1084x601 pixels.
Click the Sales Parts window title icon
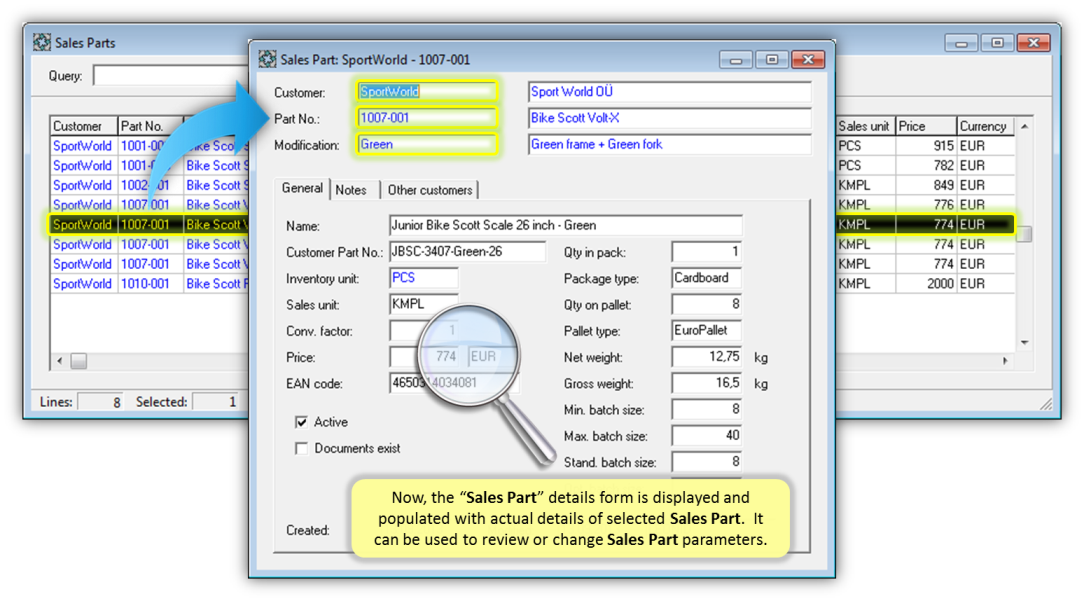coord(41,42)
